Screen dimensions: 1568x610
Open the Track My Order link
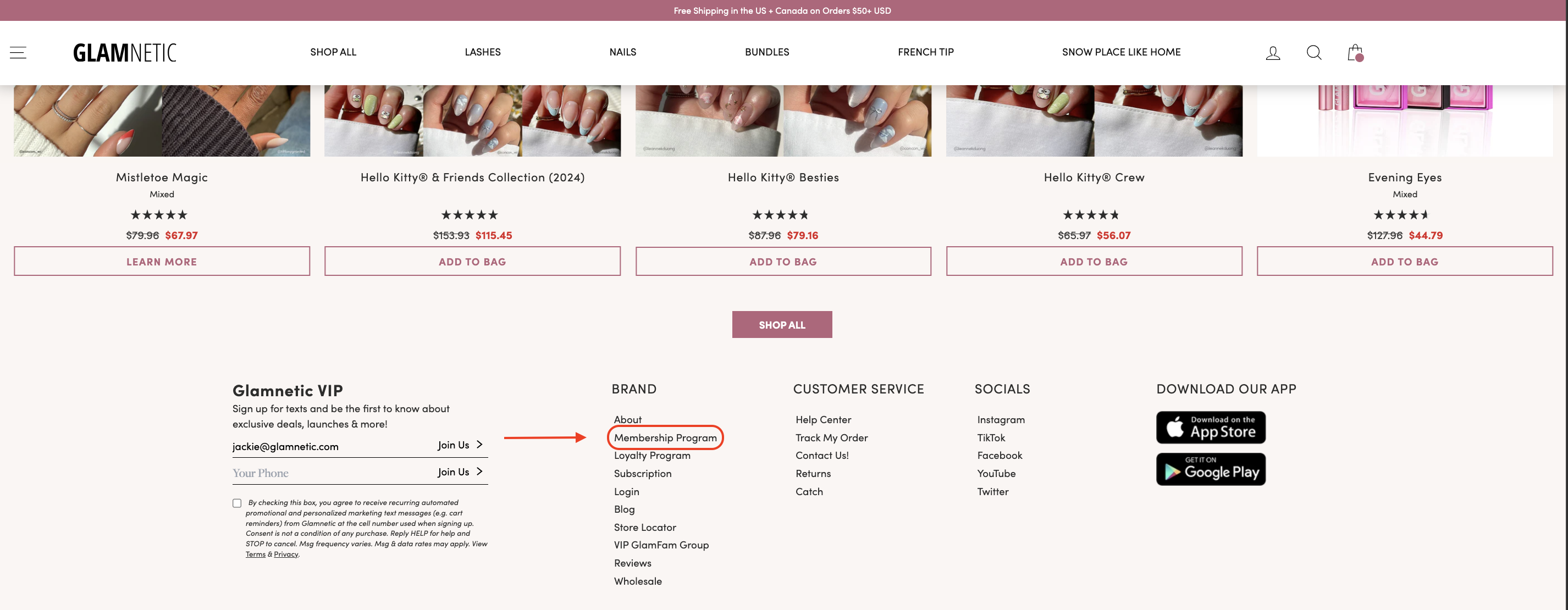[831, 438]
